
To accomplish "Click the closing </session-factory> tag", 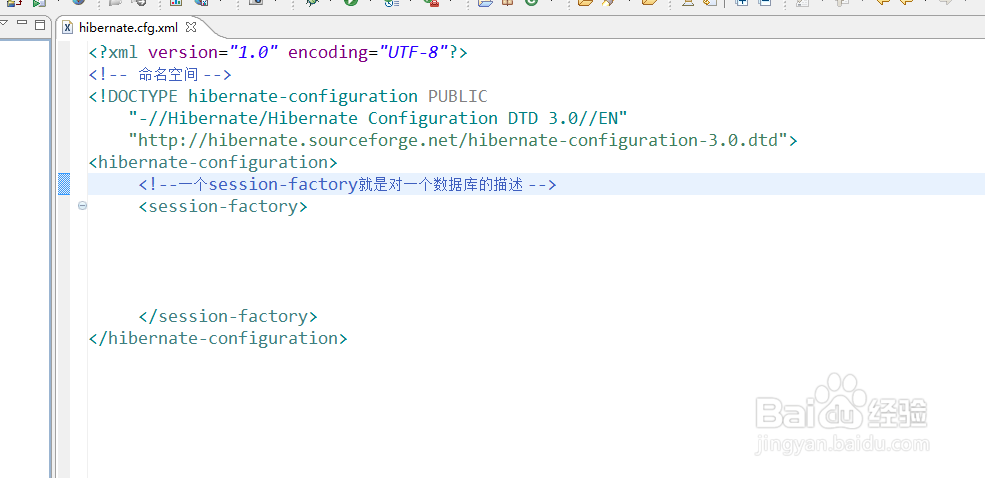I will (228, 315).
